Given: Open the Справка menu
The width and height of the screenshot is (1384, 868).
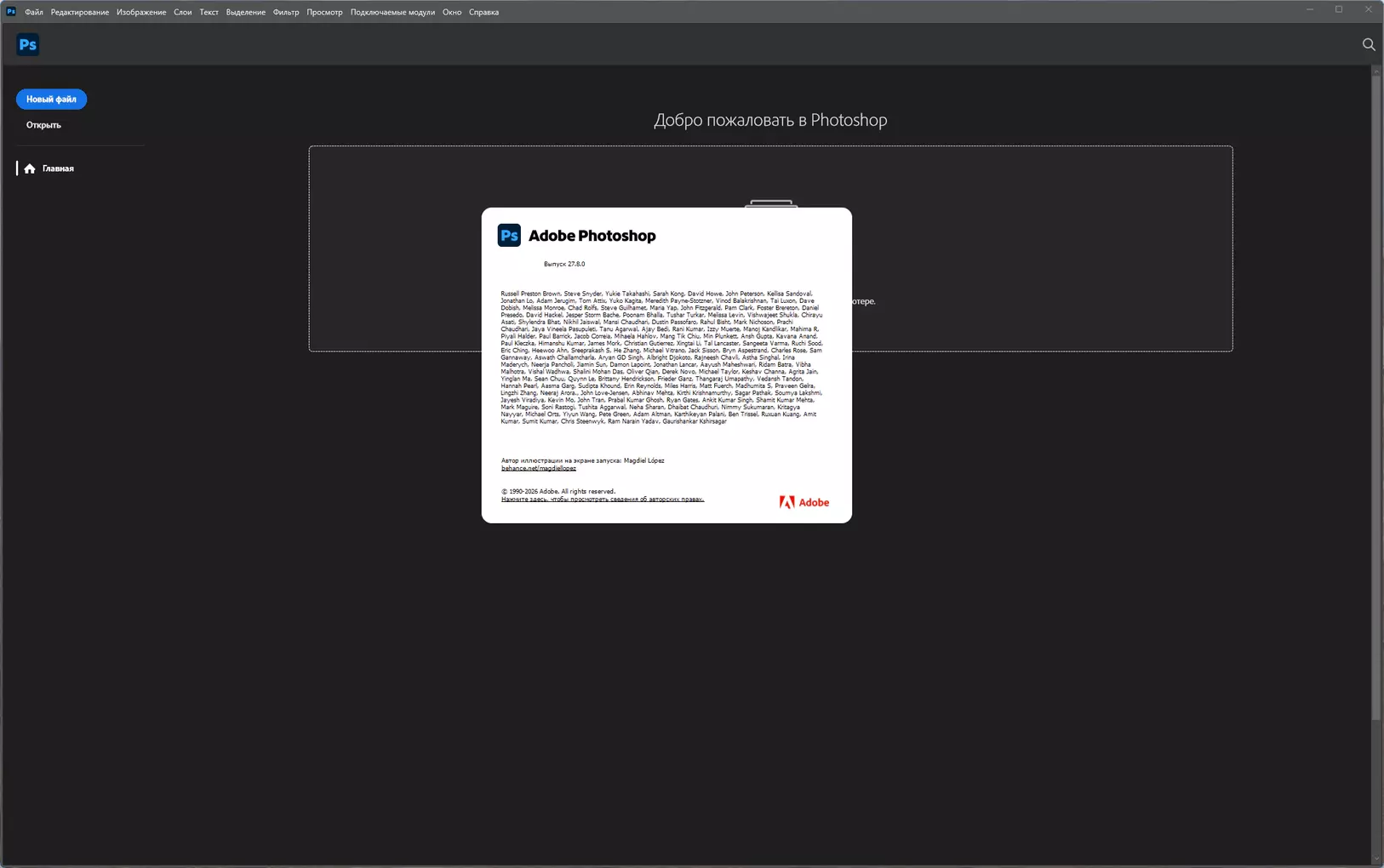Looking at the screenshot, I should click(483, 12).
